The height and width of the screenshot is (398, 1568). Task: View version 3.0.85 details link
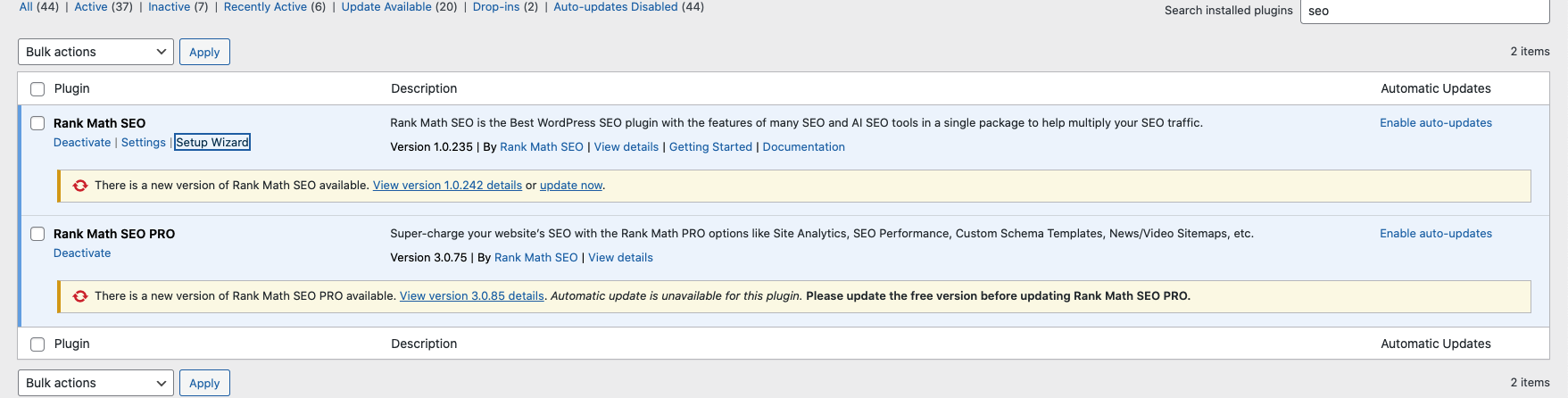point(471,296)
